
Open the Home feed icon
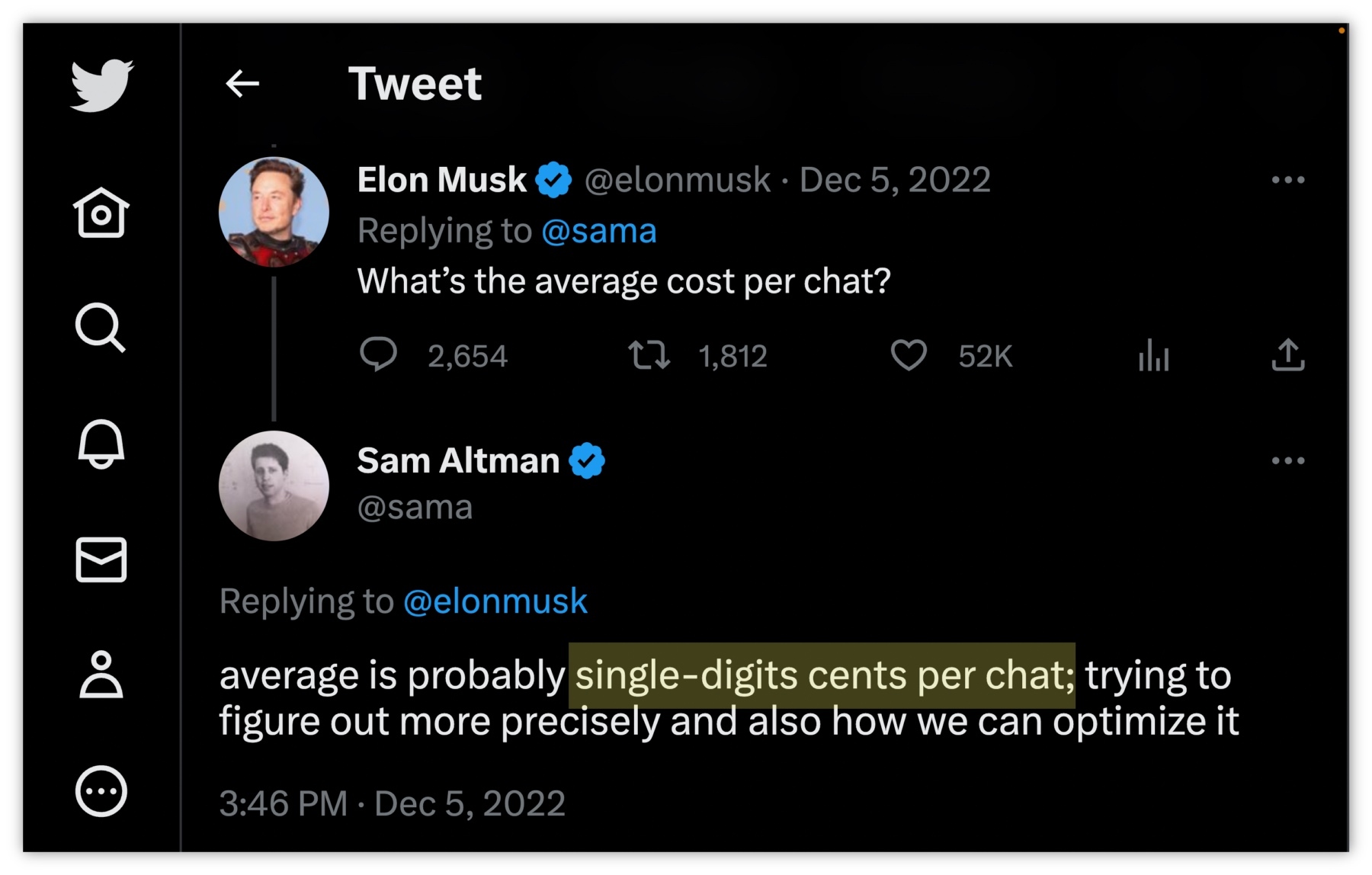[x=101, y=213]
